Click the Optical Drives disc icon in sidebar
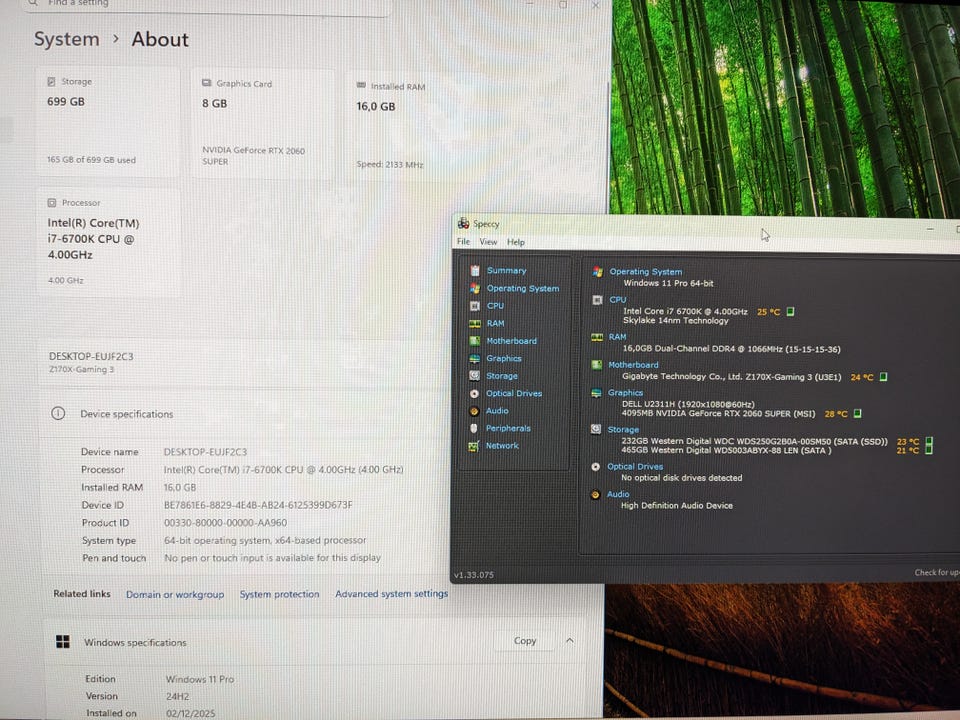Image resolution: width=960 pixels, height=720 pixels. click(x=474, y=394)
